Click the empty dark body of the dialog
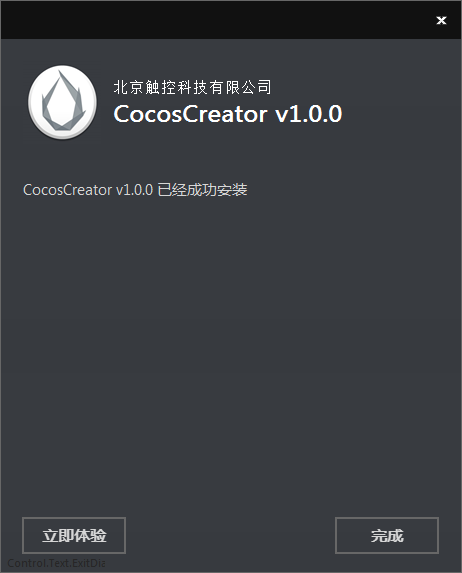 tap(231, 347)
